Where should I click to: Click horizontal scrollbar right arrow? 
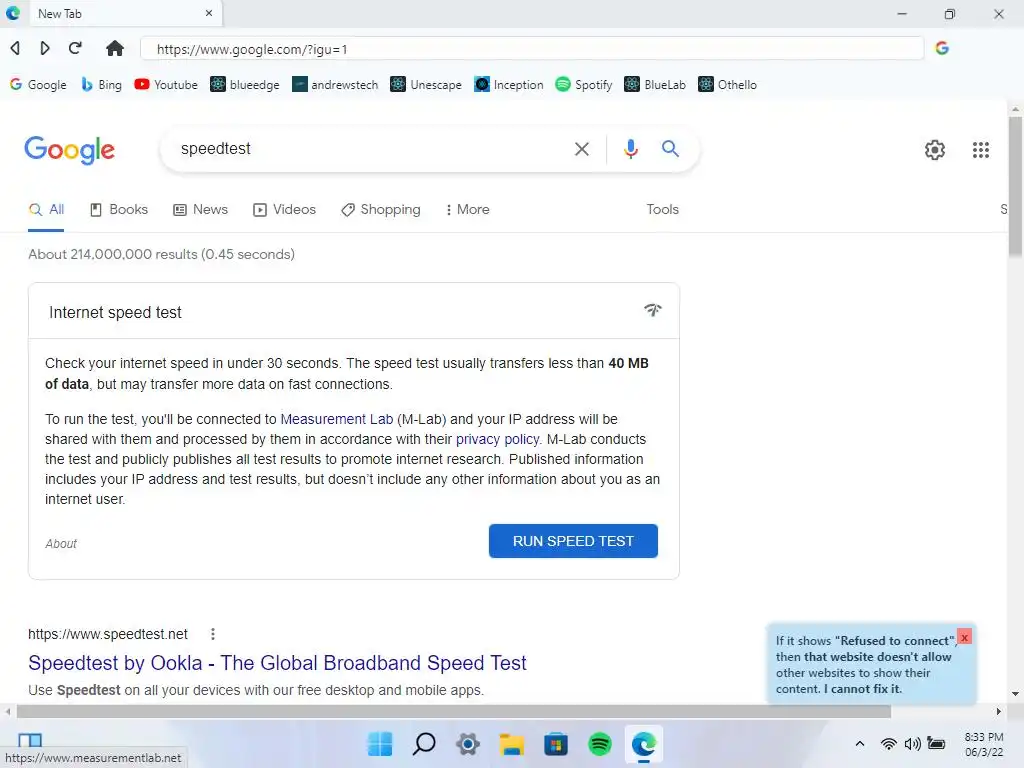coord(998,711)
